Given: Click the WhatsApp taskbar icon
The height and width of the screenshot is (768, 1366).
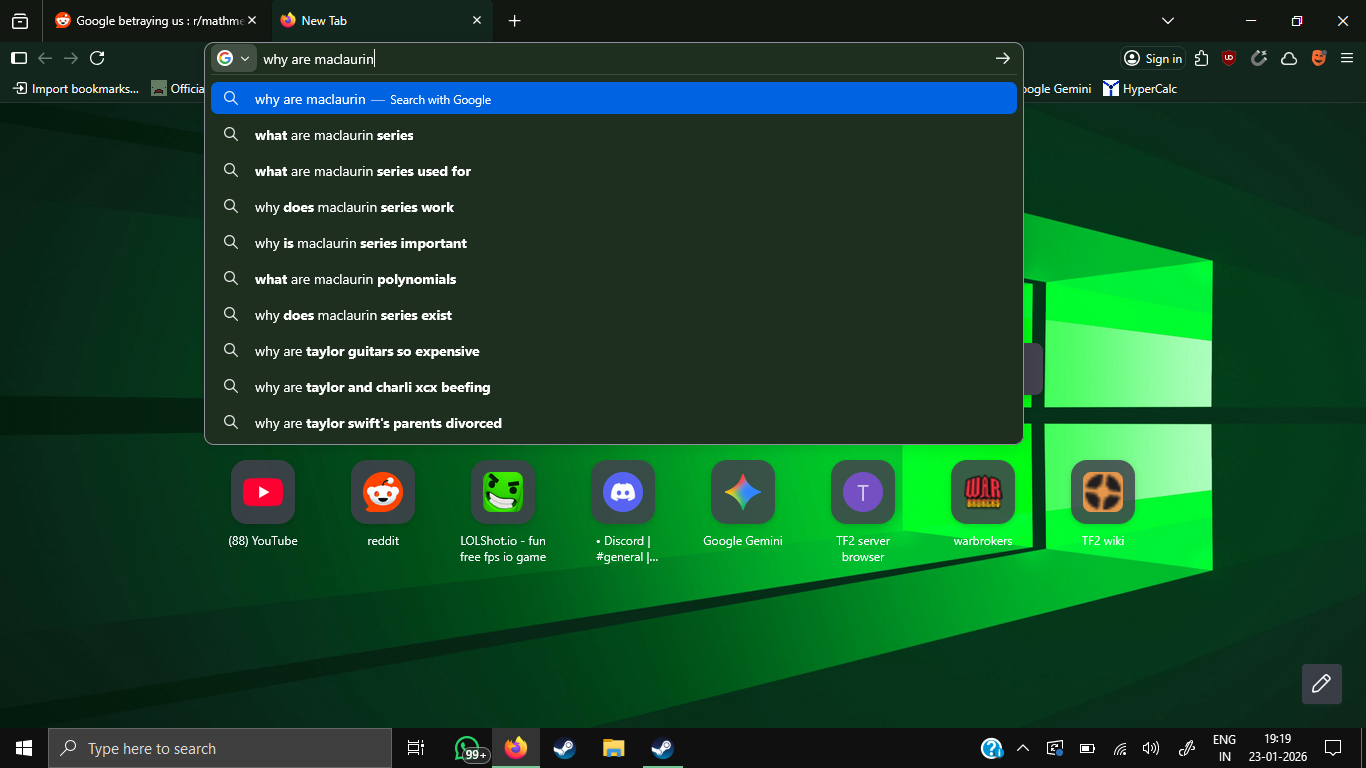Looking at the screenshot, I should click(x=468, y=748).
